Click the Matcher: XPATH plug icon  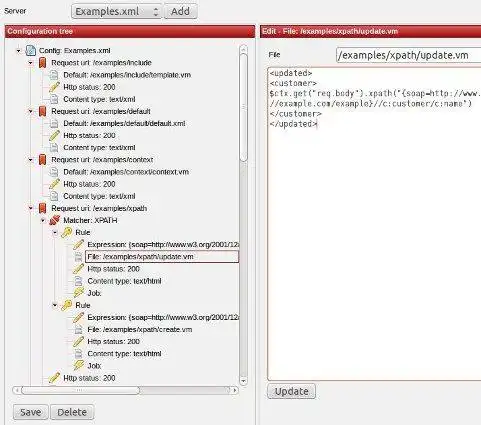pos(55,220)
